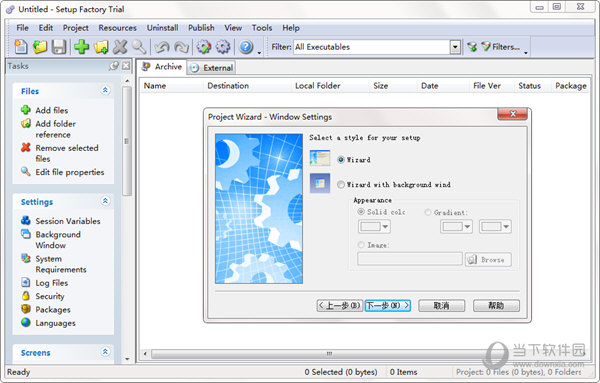This screenshot has width=600, height=383.
Task: Click the plain Settings gear toolbar icon
Action: click(x=223, y=47)
